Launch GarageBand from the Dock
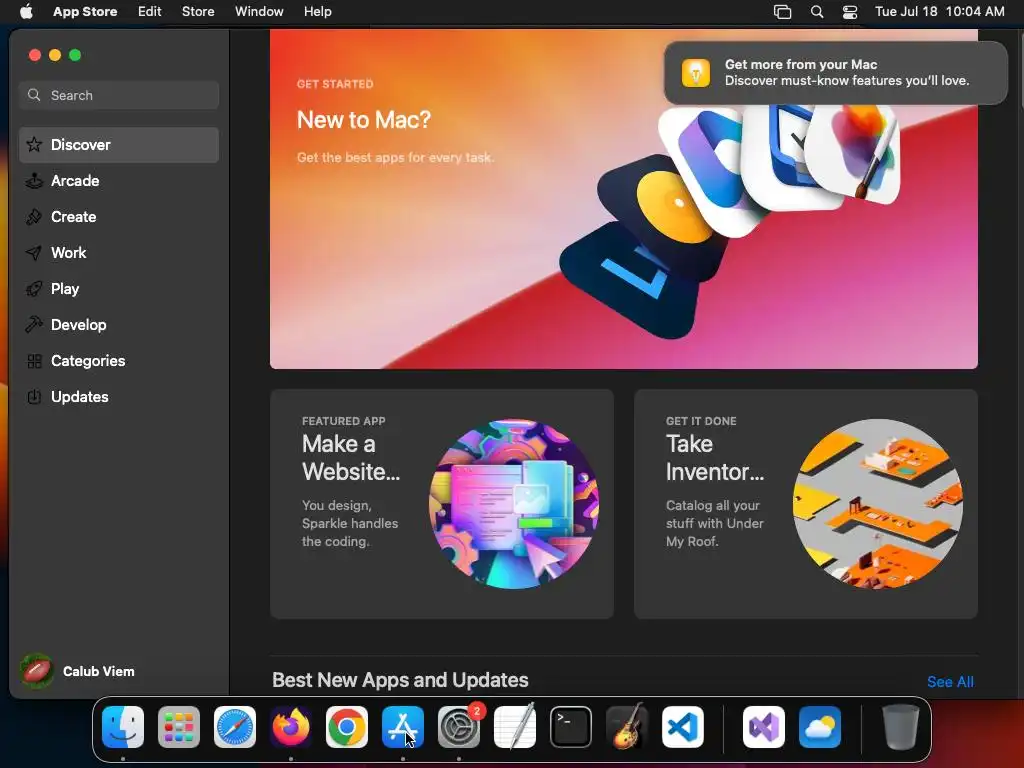The height and width of the screenshot is (768, 1024). point(627,727)
